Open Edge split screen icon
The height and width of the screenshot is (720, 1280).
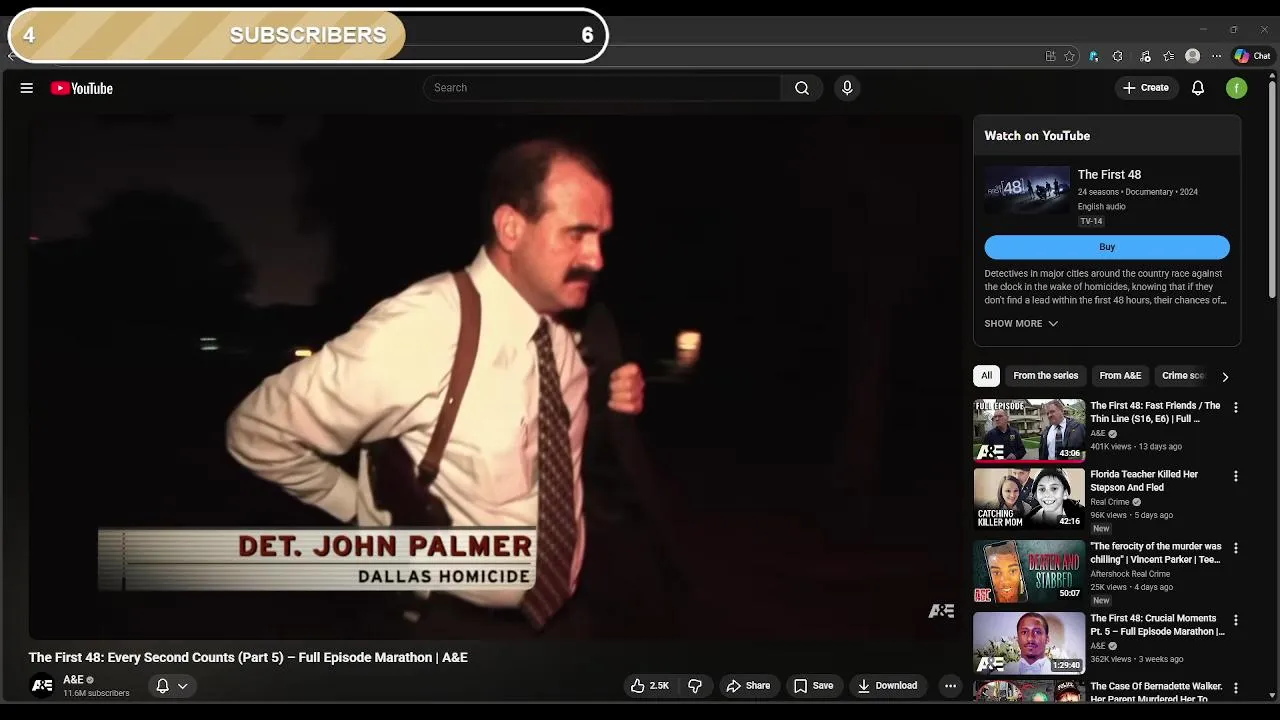pyautogui.click(x=1050, y=56)
